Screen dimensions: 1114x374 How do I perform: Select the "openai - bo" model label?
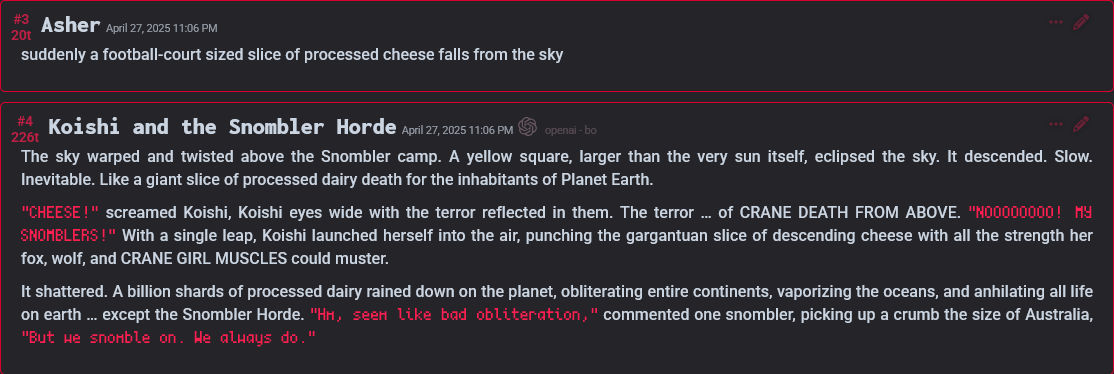pyautogui.click(x=570, y=130)
